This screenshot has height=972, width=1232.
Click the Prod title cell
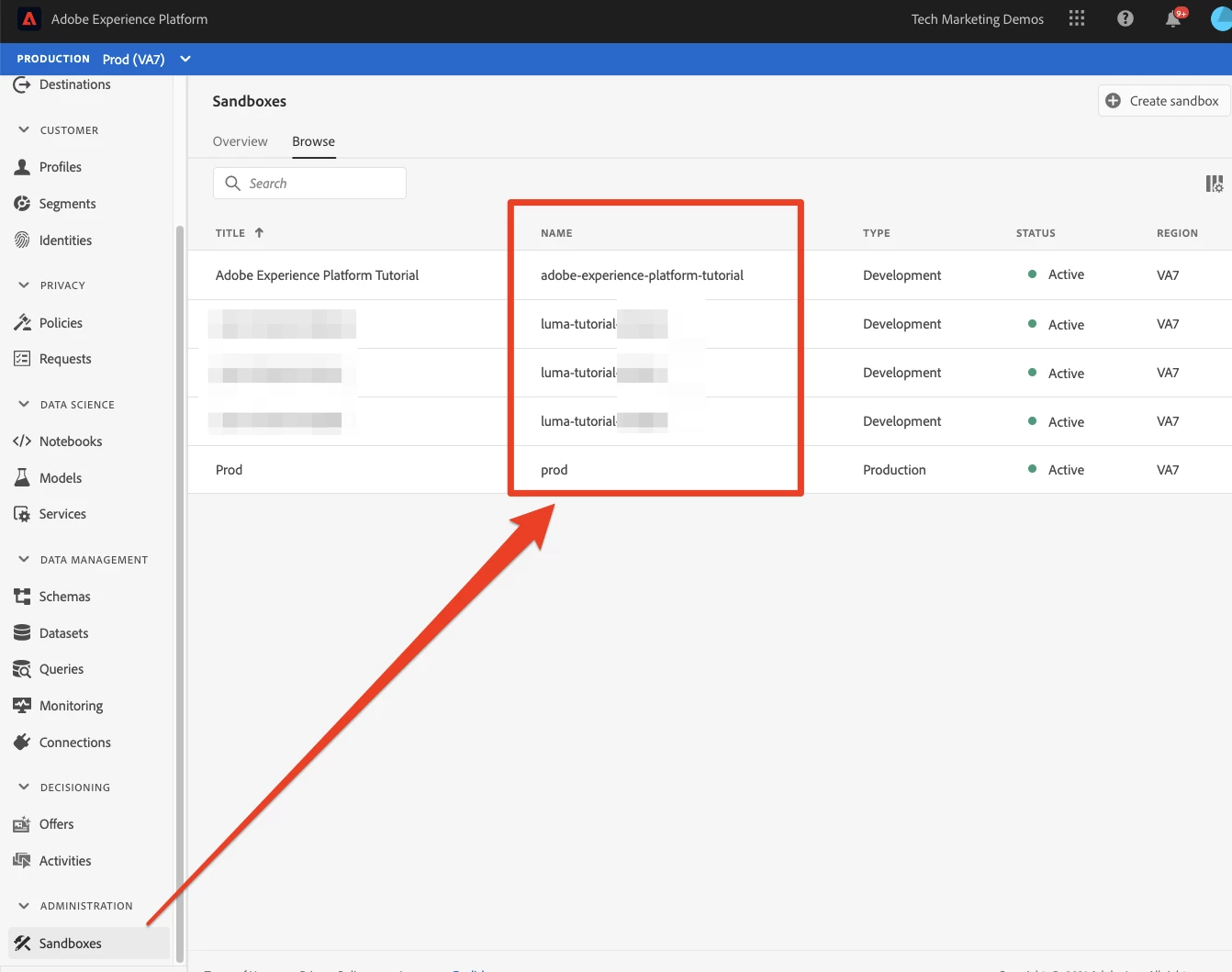click(x=230, y=470)
